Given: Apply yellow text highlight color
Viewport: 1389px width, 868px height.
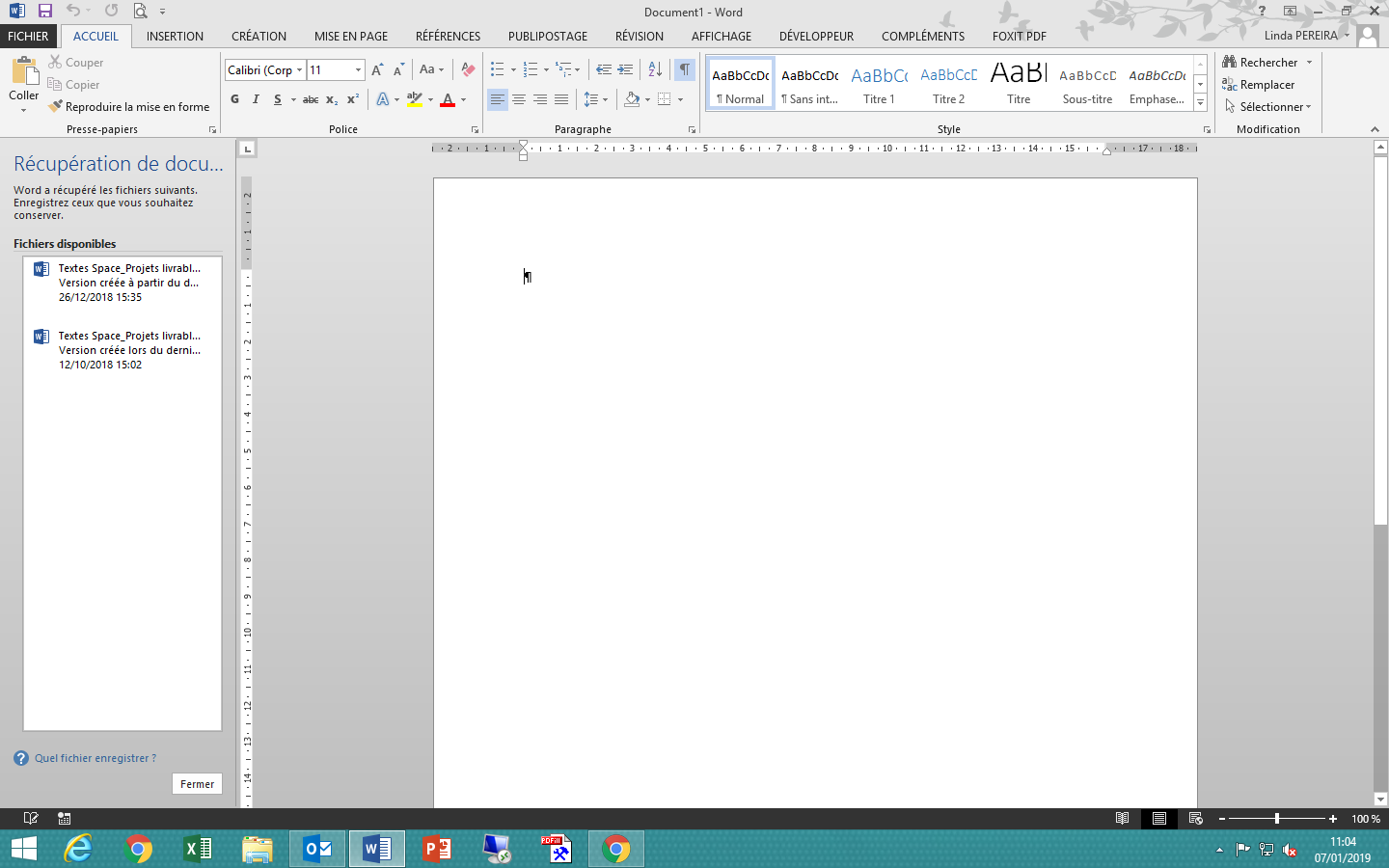Looking at the screenshot, I should click(x=415, y=99).
